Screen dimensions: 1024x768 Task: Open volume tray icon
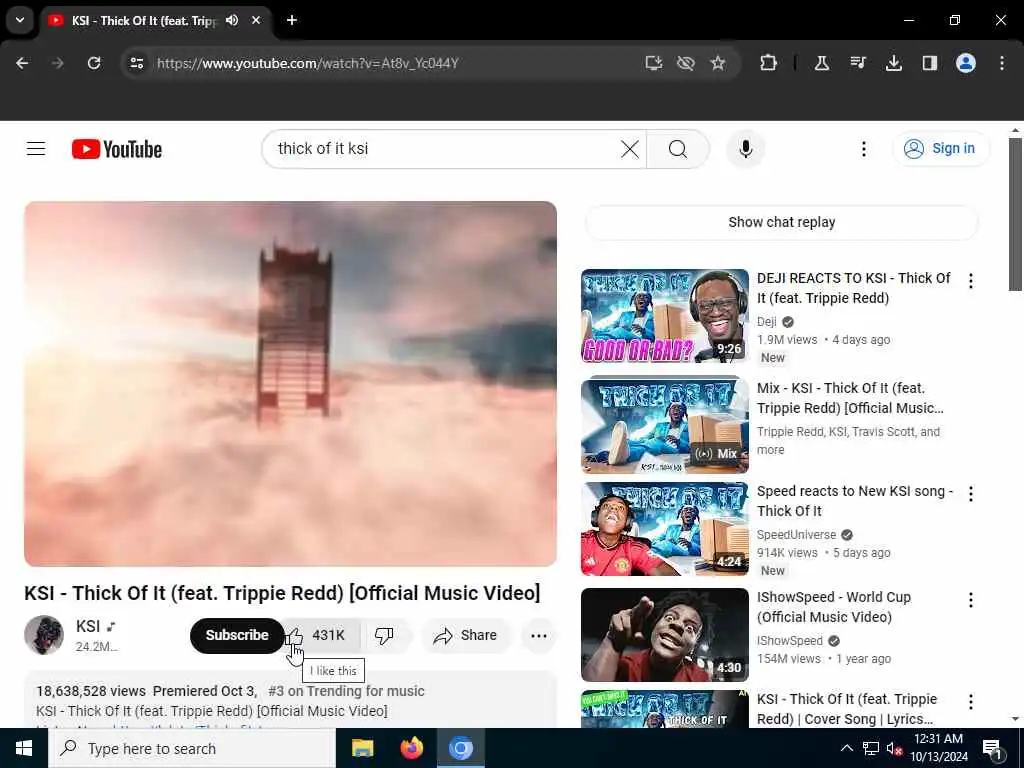[894, 748]
